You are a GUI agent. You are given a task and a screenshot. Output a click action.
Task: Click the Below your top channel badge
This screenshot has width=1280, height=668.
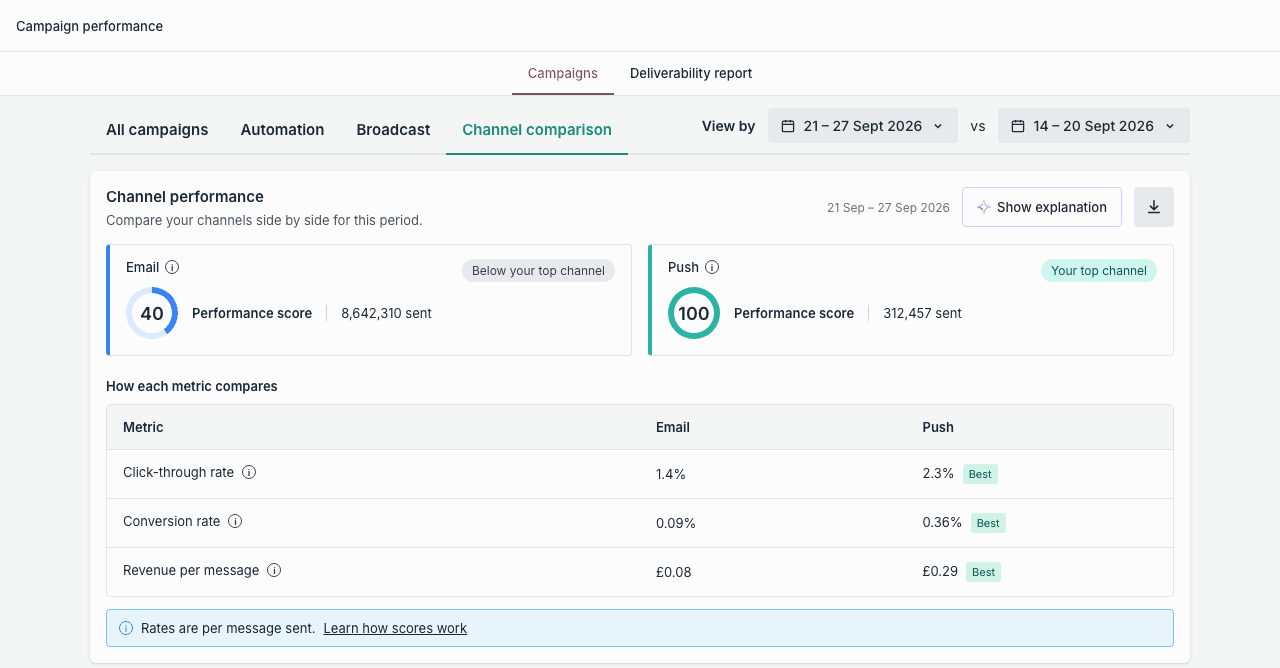coord(538,271)
